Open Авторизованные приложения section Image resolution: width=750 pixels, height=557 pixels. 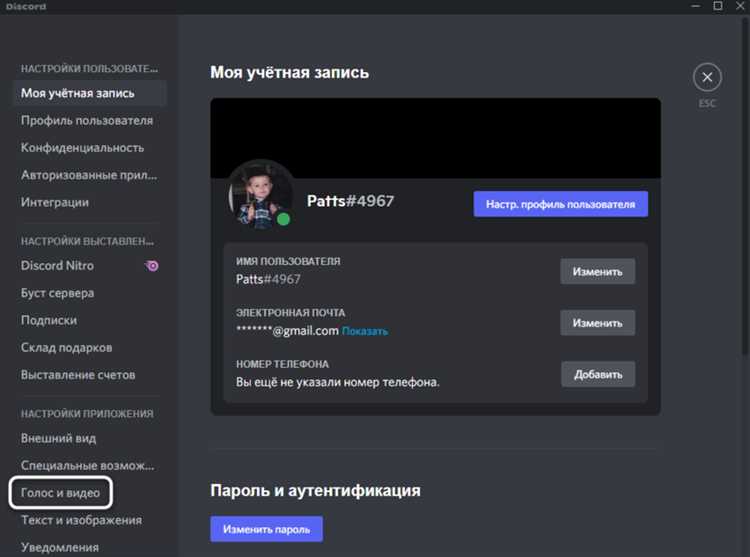coord(90,175)
